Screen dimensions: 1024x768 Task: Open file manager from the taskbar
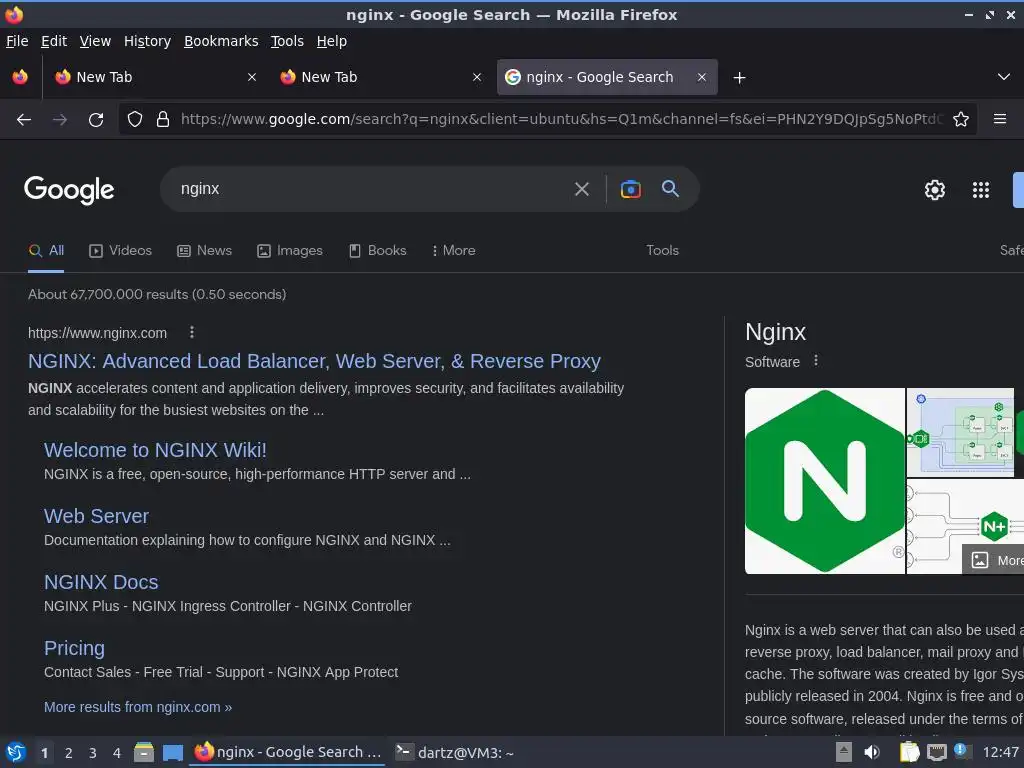tap(144, 752)
